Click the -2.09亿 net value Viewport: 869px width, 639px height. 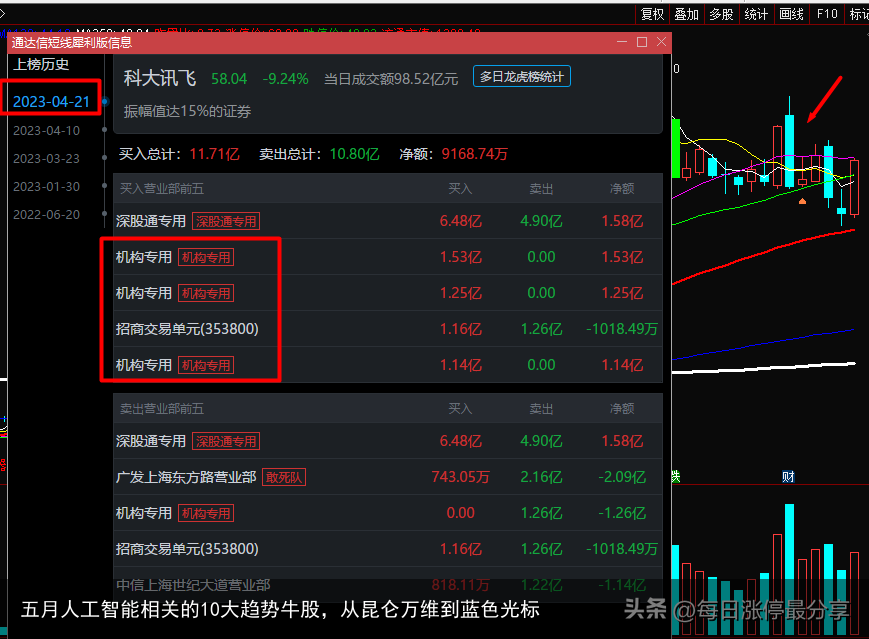tap(622, 477)
